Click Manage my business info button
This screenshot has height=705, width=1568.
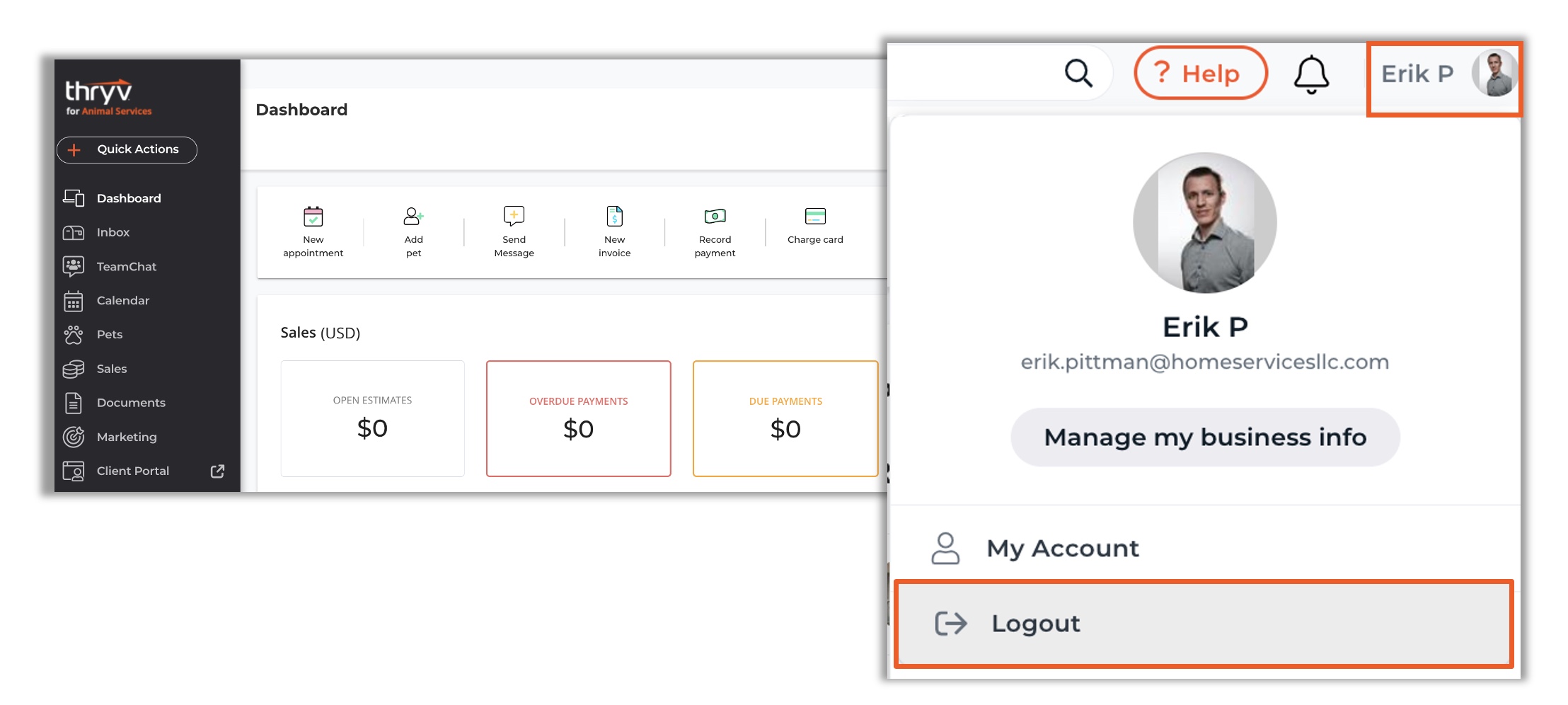point(1205,437)
